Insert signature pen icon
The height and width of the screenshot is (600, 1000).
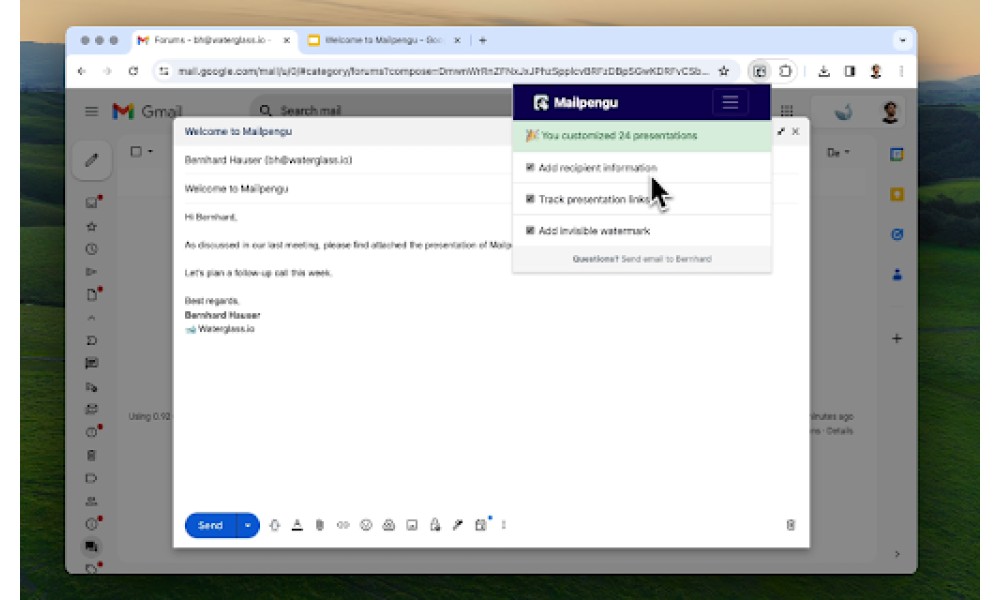[x=458, y=525]
